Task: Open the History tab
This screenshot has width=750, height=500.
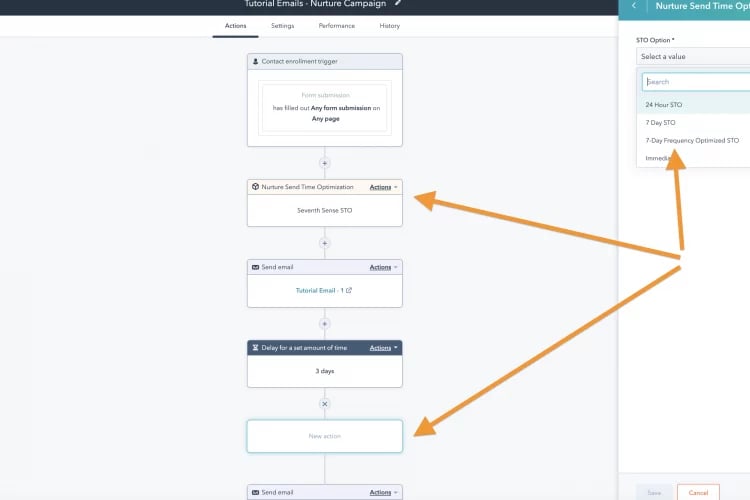Action: click(389, 26)
